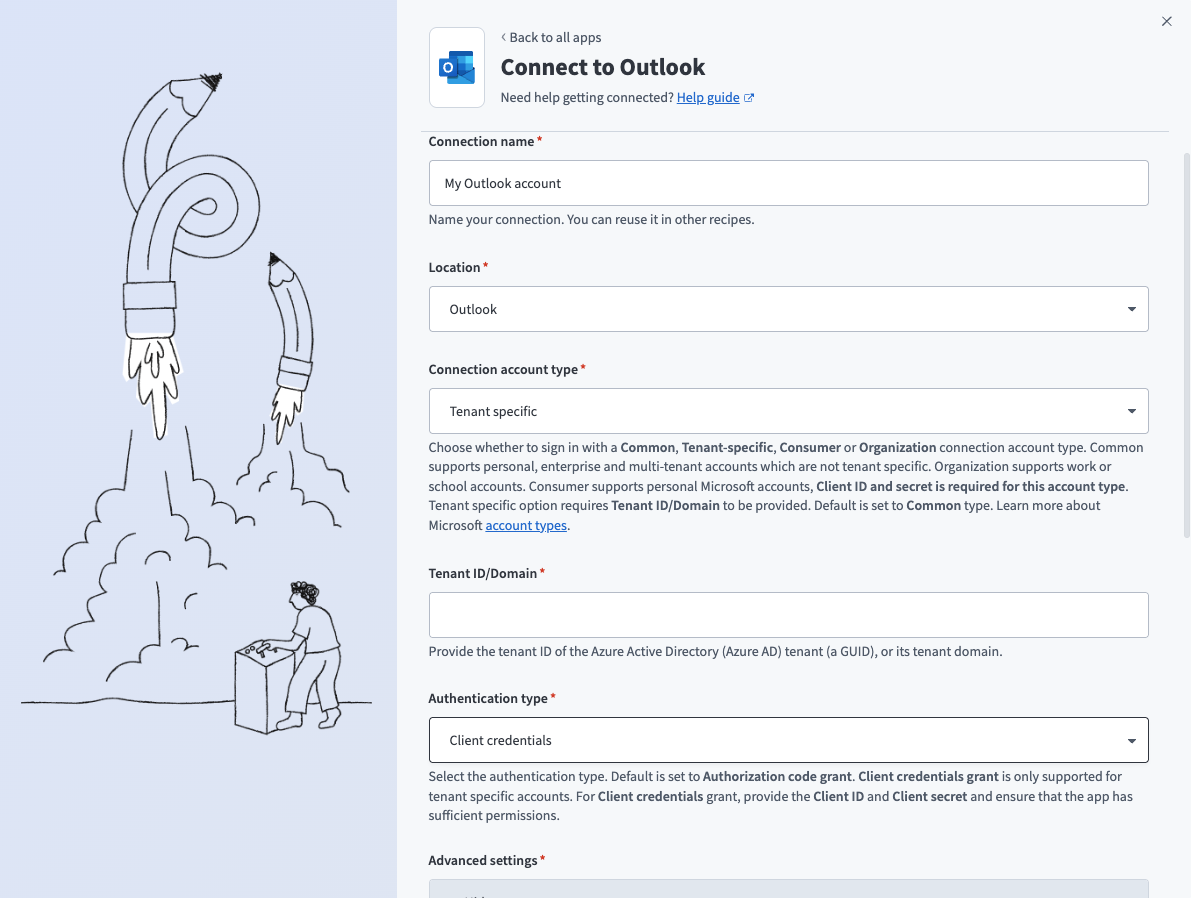This screenshot has width=1191, height=898.
Task: Click the Location dropdown chevron
Action: click(1131, 309)
